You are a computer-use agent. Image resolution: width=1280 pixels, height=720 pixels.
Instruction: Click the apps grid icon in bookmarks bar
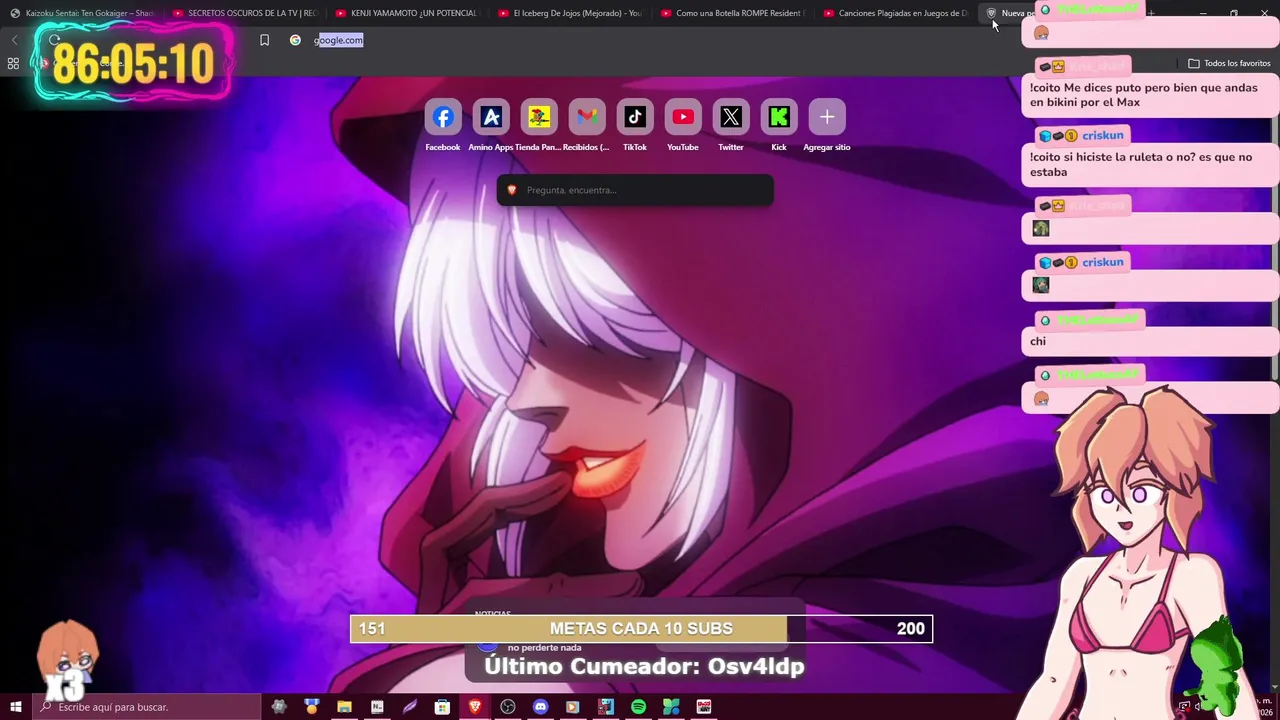13,63
